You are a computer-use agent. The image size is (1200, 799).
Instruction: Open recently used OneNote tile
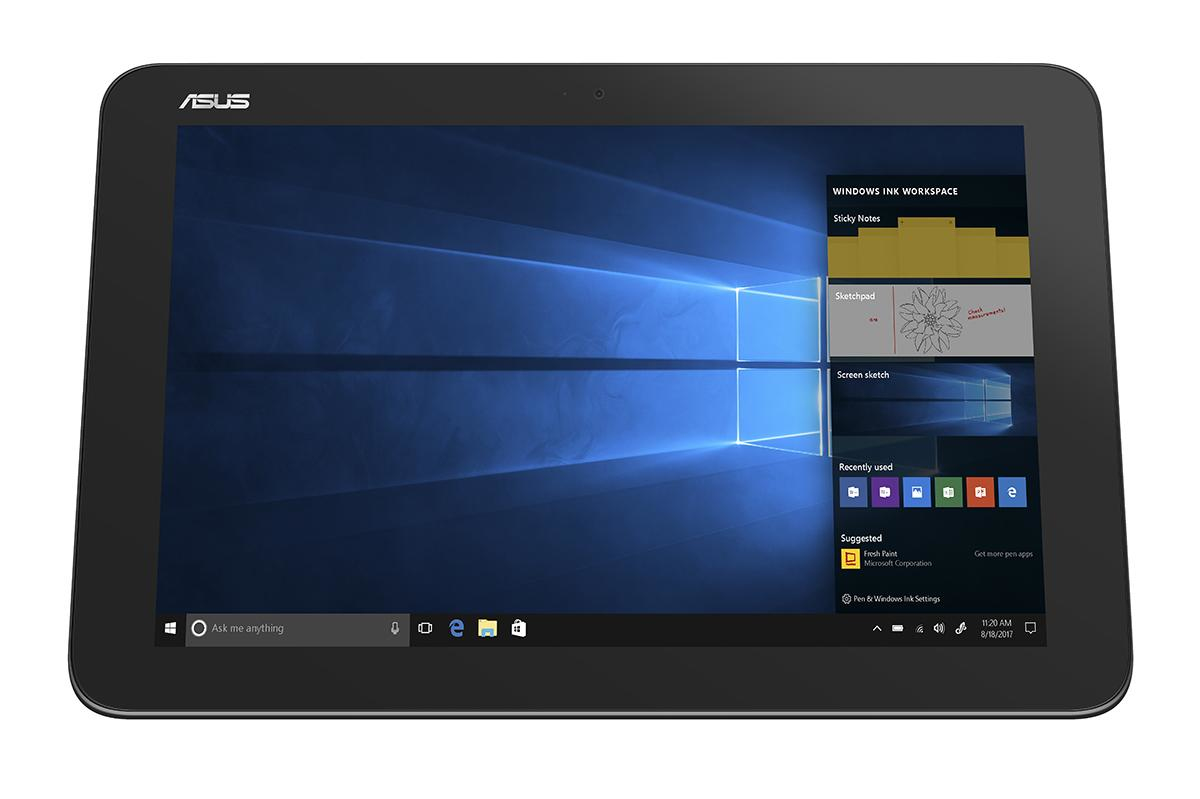pyautogui.click(x=885, y=491)
